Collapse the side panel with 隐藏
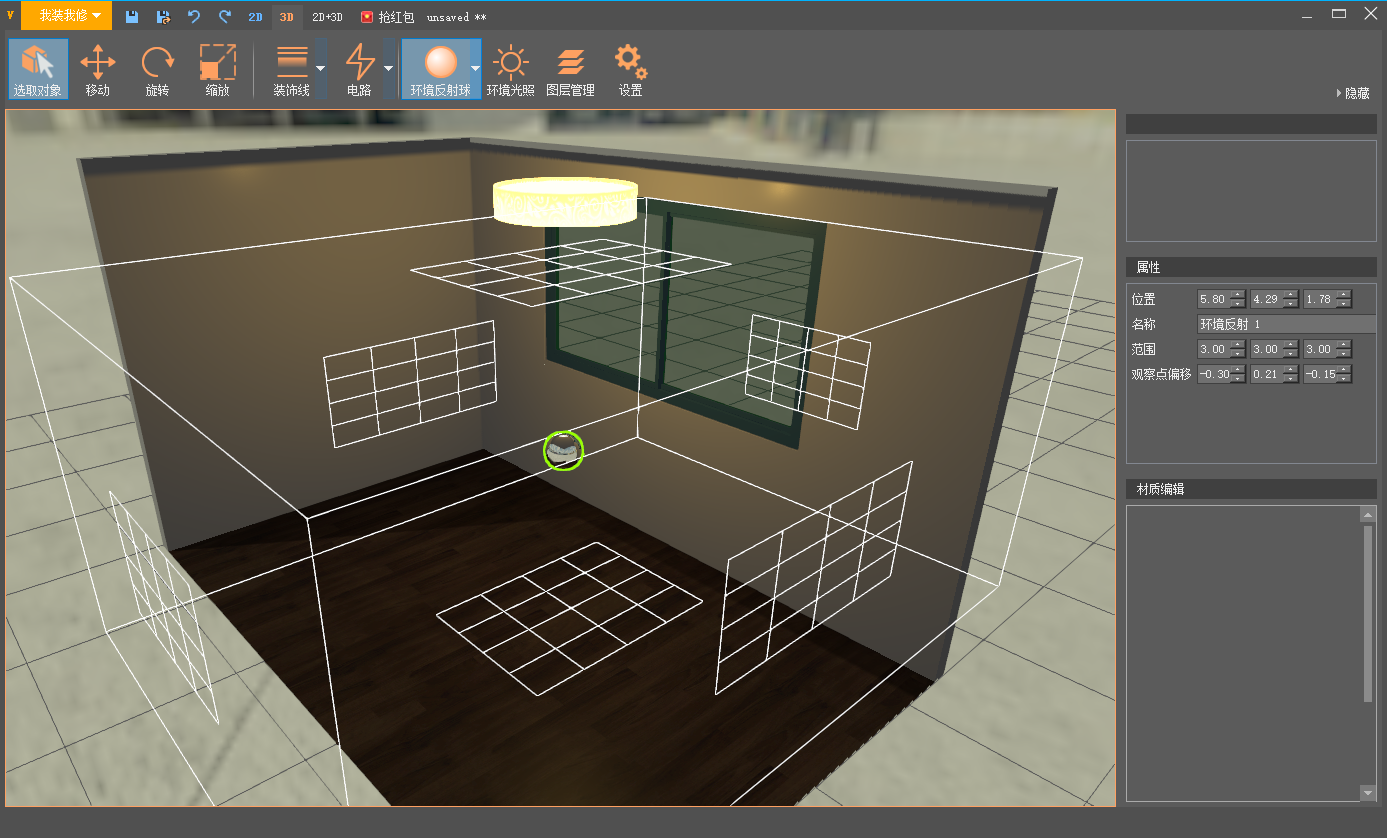The image size is (1387, 838). 1353,93
